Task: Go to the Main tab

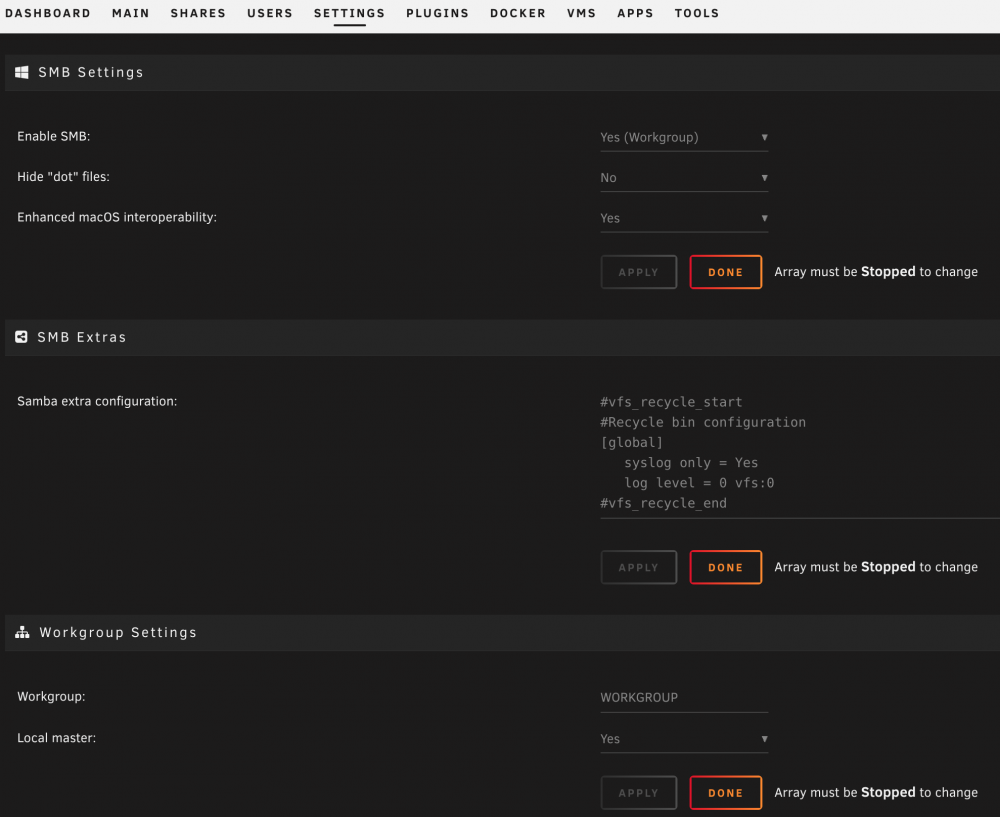Action: (131, 13)
